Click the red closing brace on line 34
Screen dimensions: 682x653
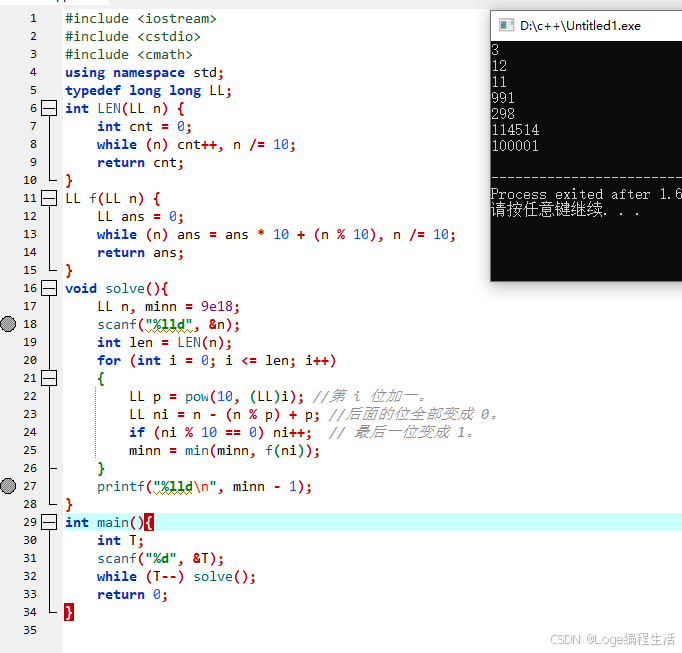coord(69,612)
